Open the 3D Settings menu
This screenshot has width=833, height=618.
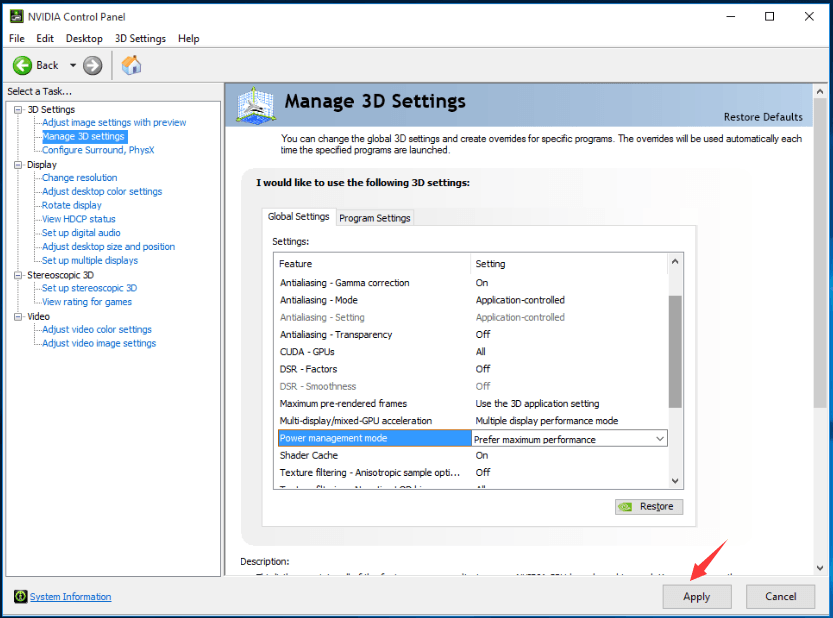click(140, 38)
